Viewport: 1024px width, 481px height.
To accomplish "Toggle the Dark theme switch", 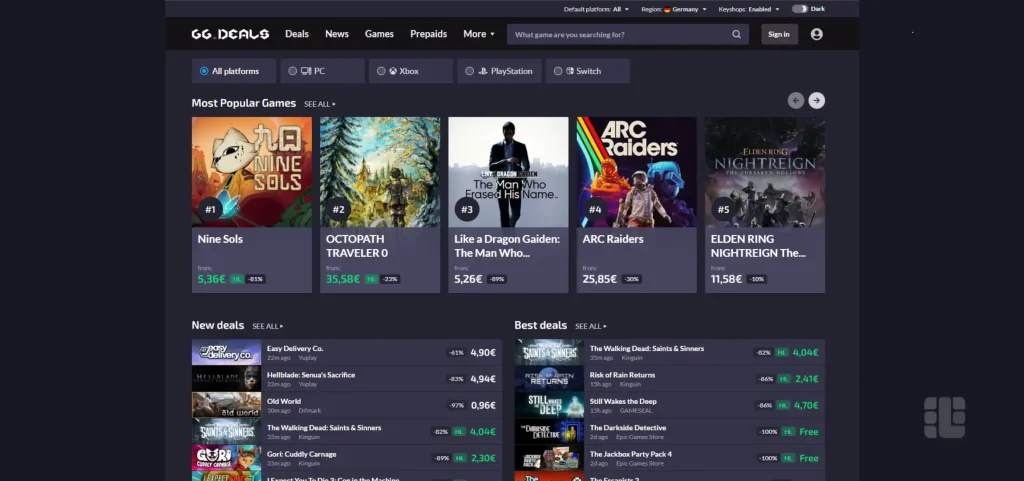I will pos(799,9).
